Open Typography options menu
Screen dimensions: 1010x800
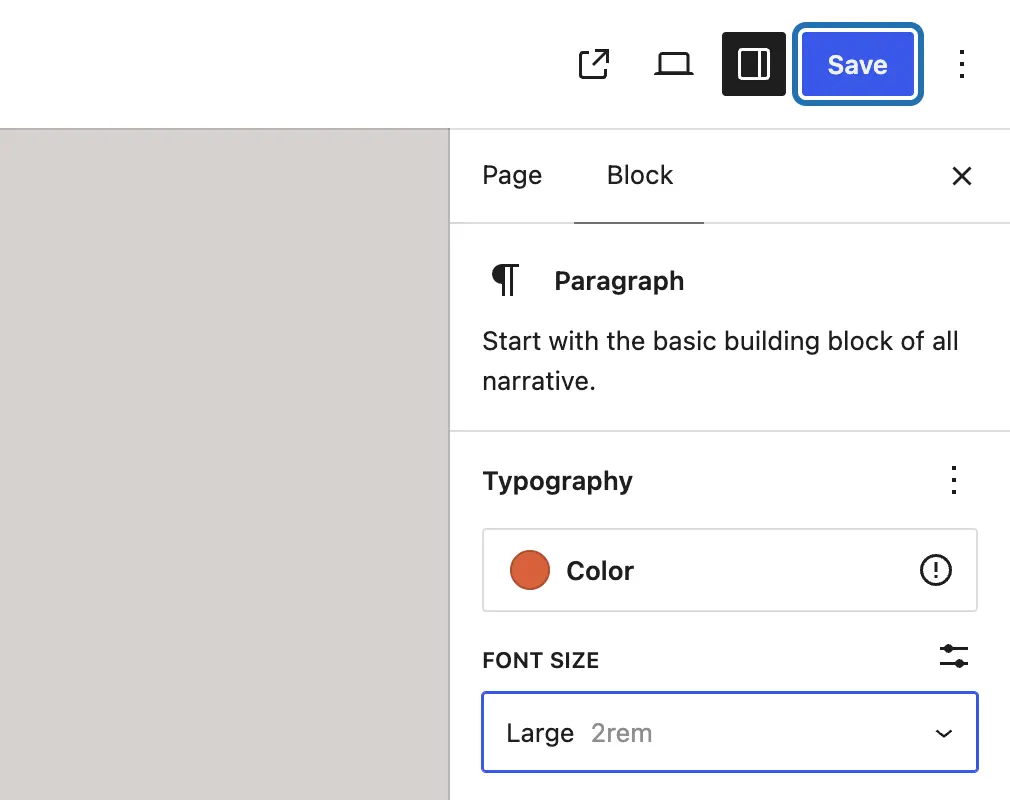coord(954,481)
